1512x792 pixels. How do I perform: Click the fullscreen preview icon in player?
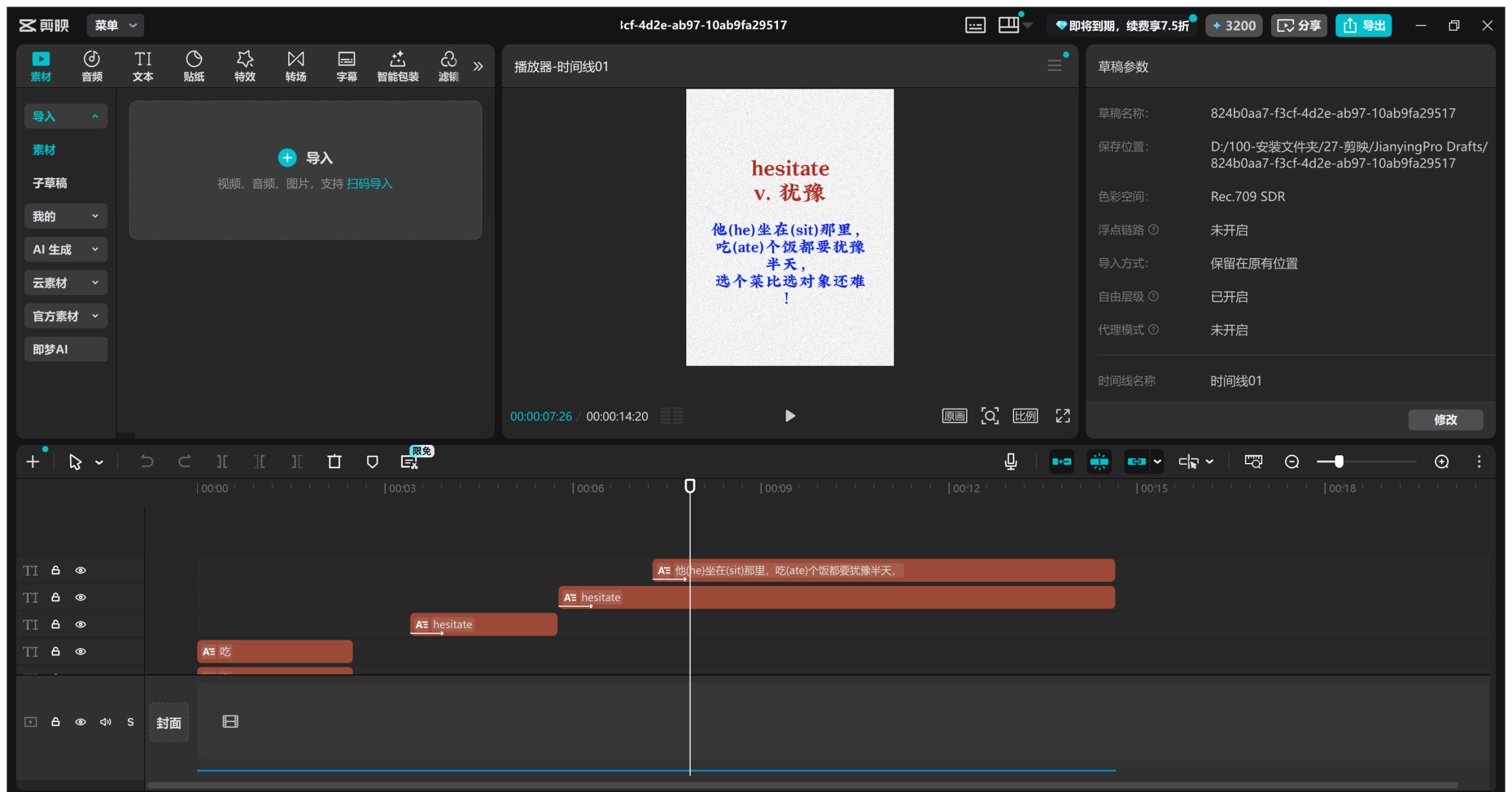[x=1063, y=416]
